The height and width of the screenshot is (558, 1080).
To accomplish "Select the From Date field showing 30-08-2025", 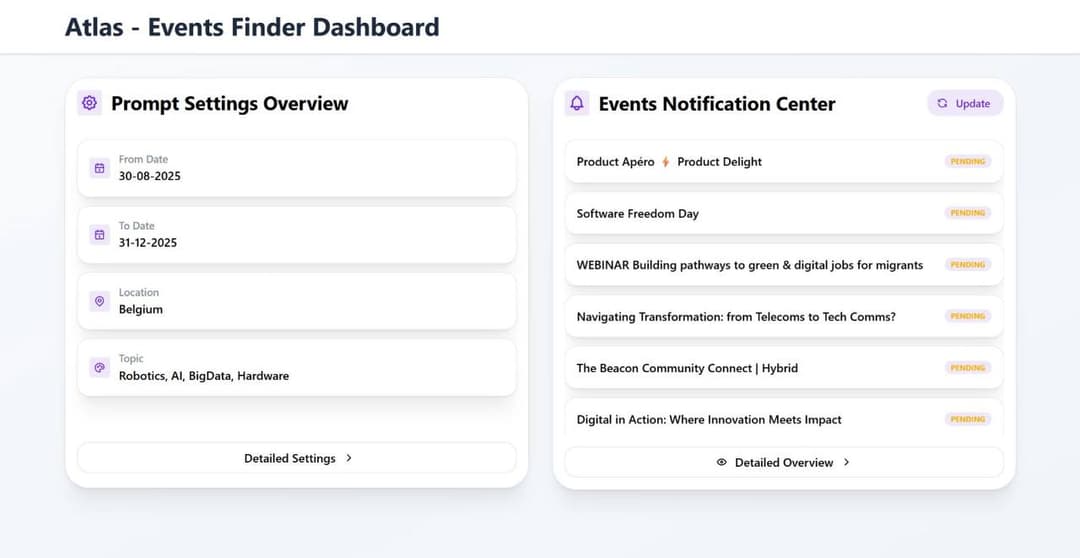I will [x=297, y=168].
